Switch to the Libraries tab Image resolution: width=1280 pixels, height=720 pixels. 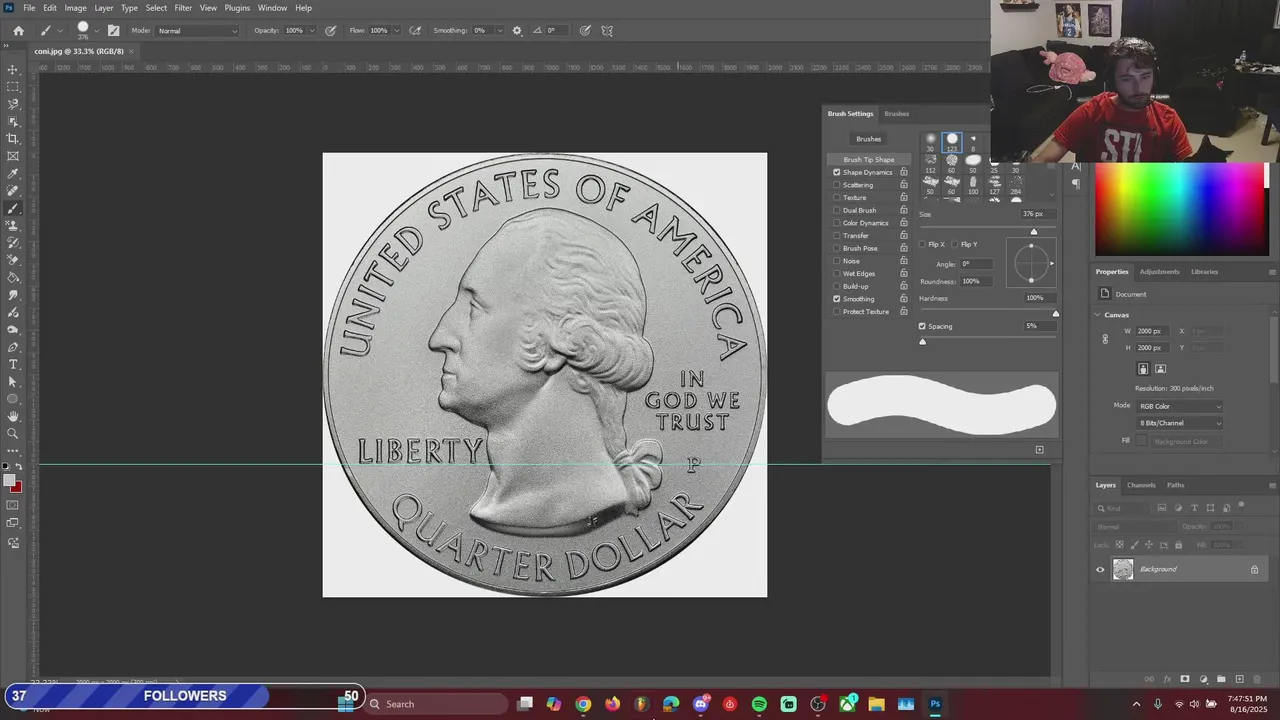(1204, 272)
